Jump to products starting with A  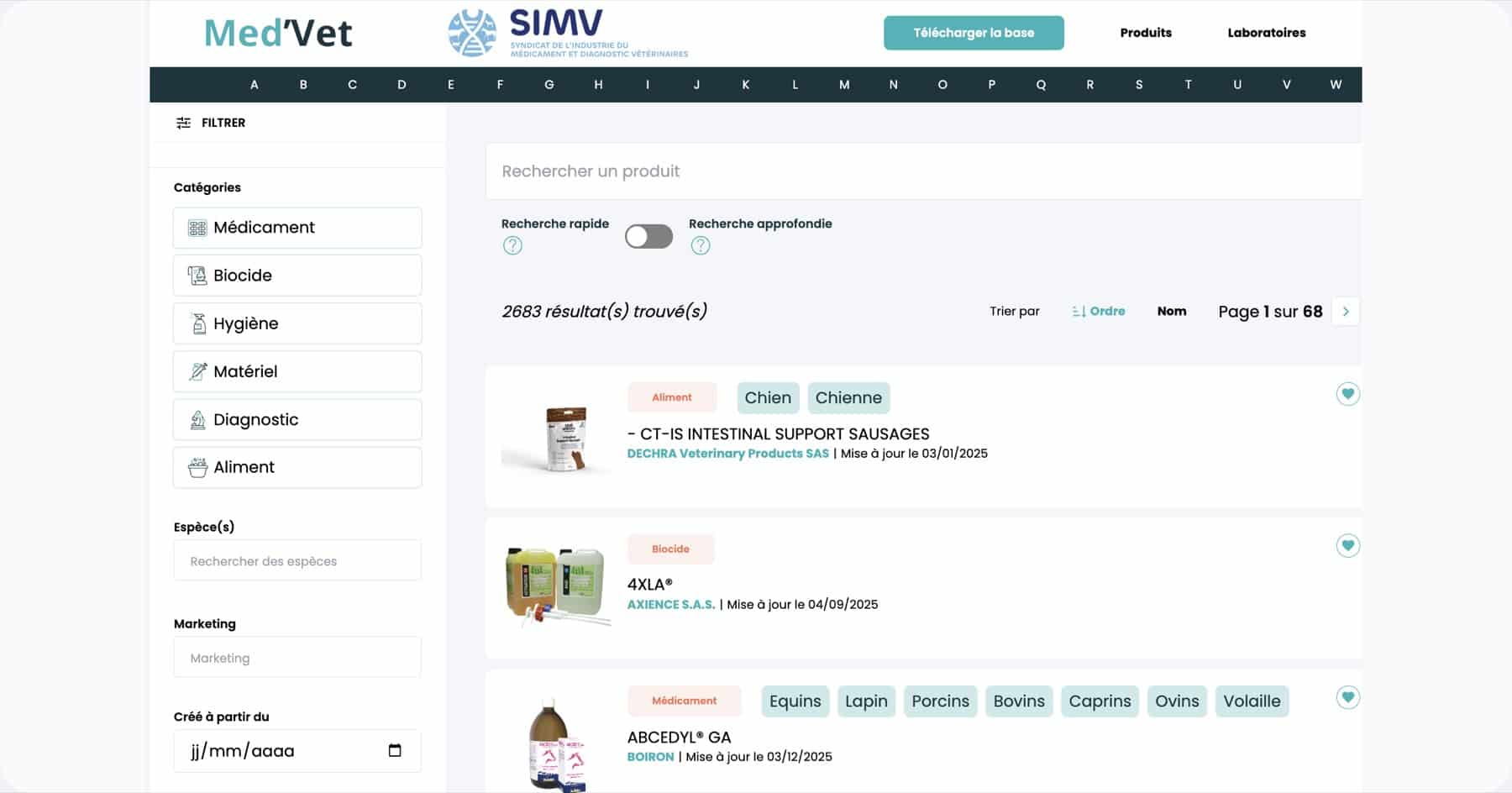254,84
